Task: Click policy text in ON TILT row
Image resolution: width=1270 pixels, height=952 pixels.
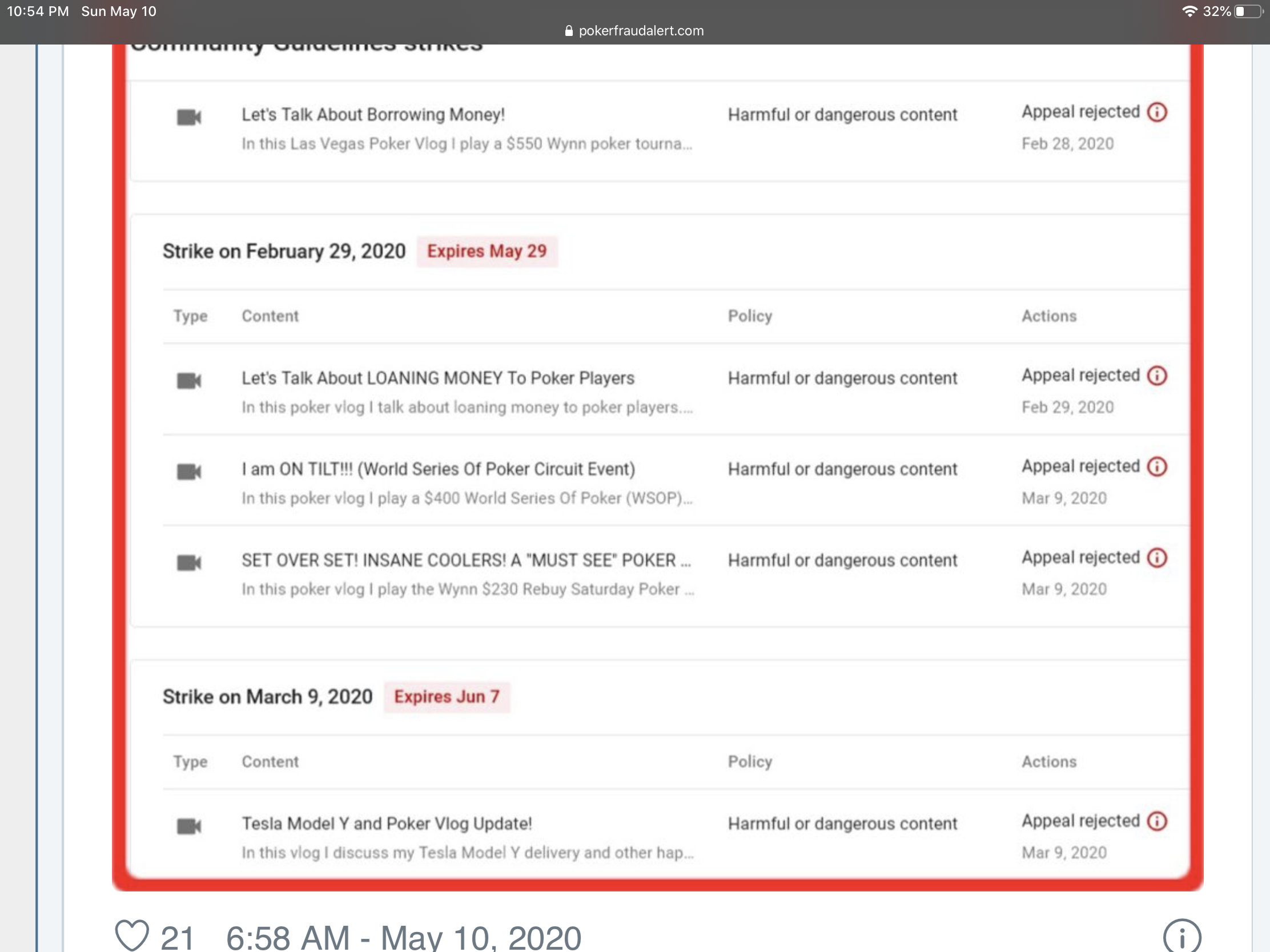Action: click(x=842, y=469)
